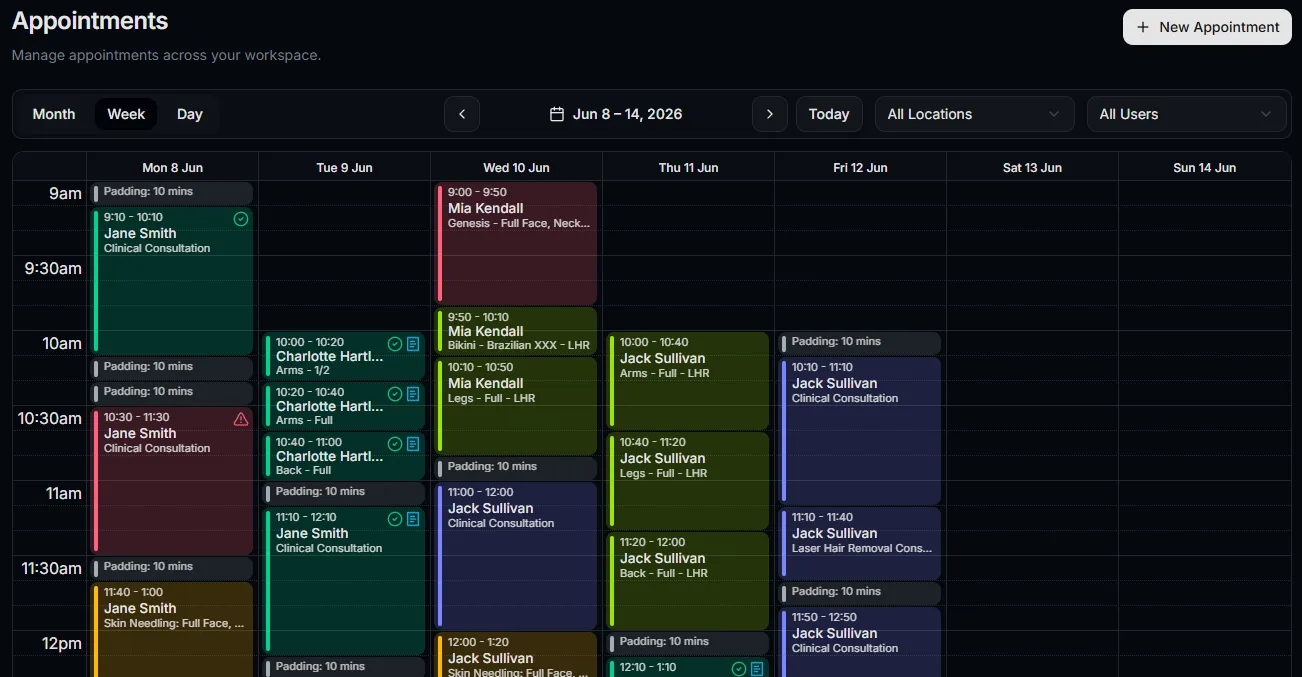Select Tuesday Padding block before Jane Smith 11:10
This screenshot has width=1302, height=677.
[x=344, y=493]
